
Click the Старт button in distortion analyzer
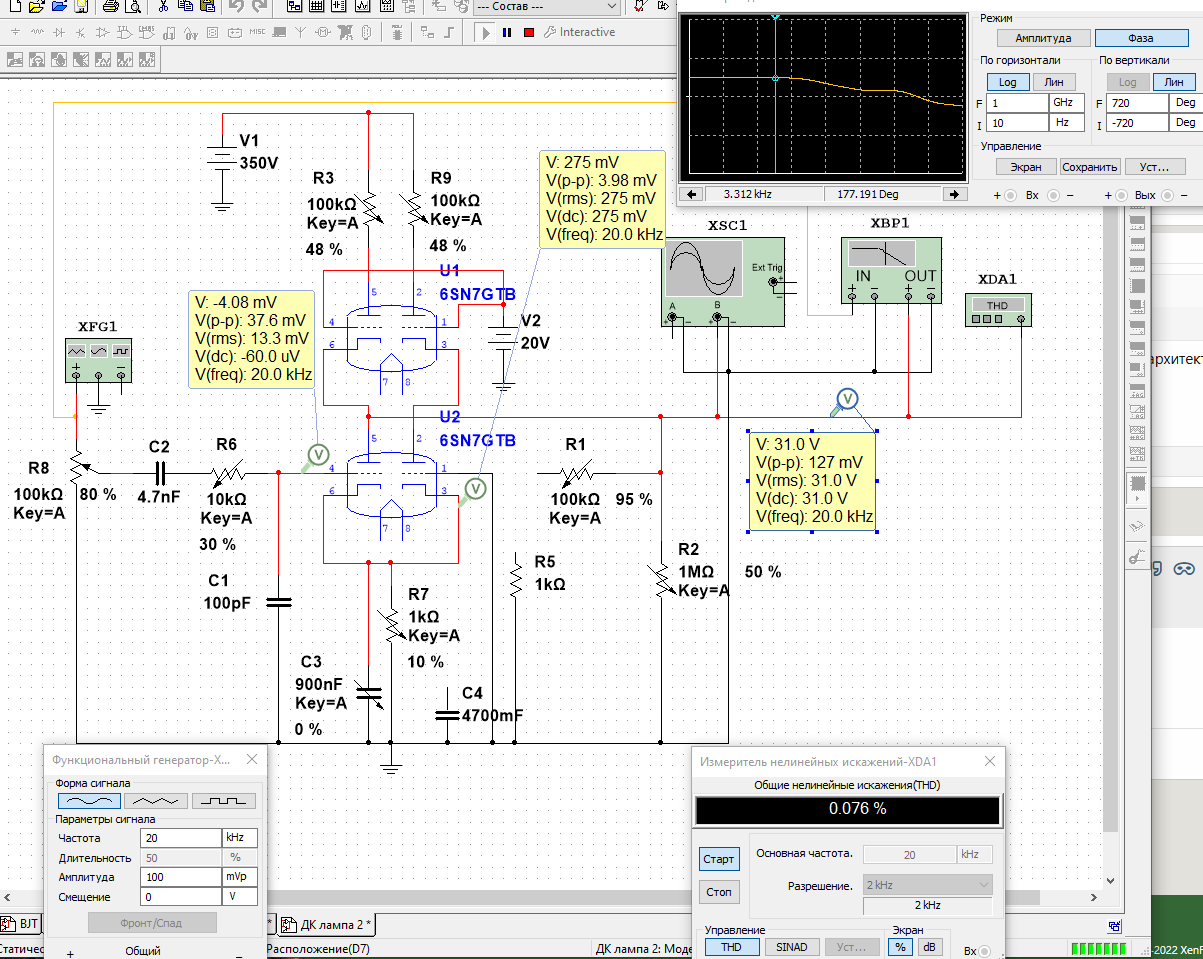719,859
